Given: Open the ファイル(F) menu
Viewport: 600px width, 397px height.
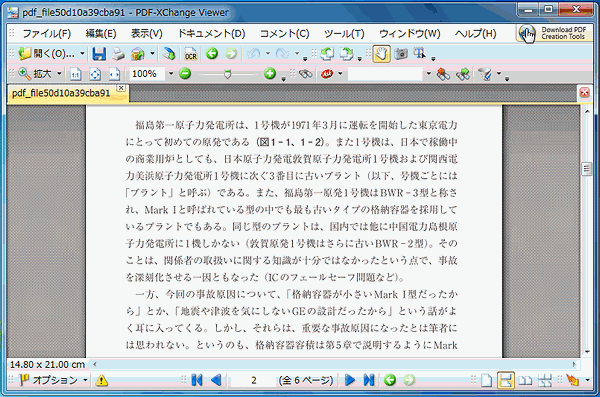Looking at the screenshot, I should (47, 34).
